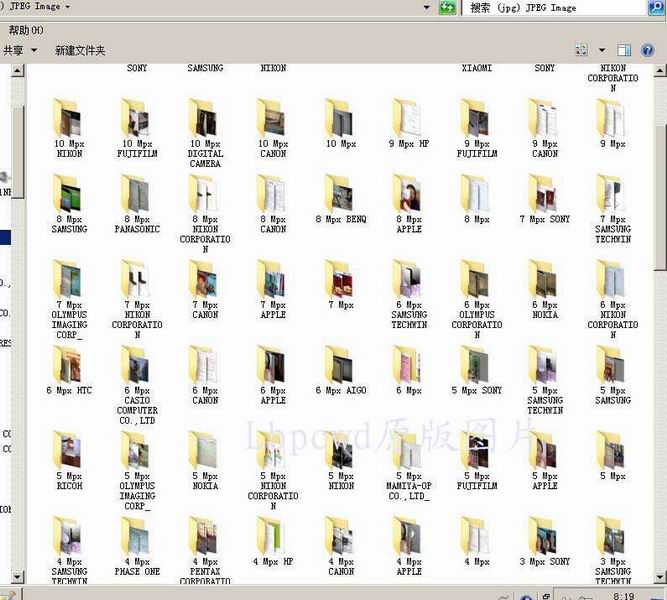Viewport: 667px width, 600px height.
Task: Select the 5 Mpx APPLE folder label
Action: click(x=544, y=481)
